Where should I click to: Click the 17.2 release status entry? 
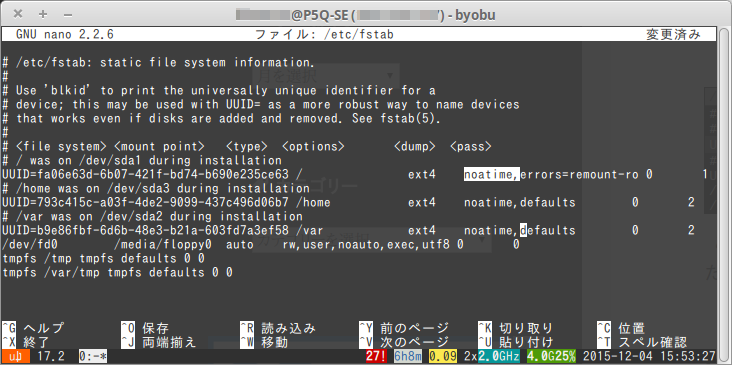point(51,357)
